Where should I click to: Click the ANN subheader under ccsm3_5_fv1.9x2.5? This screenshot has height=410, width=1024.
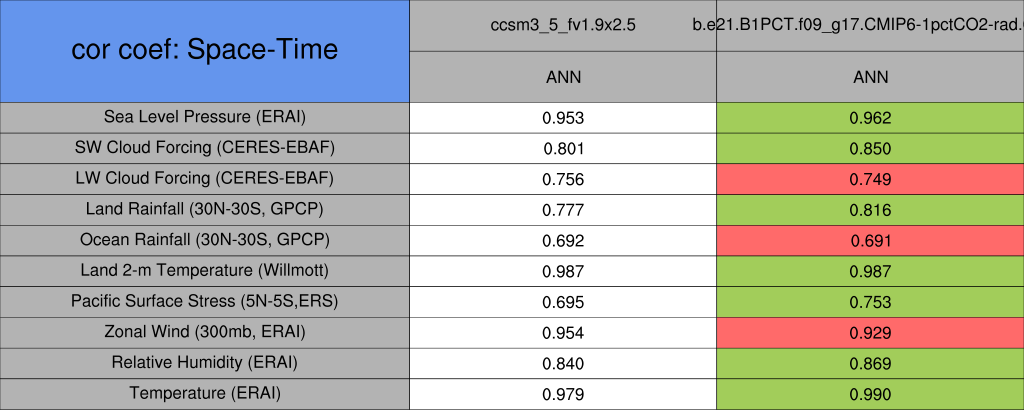(x=563, y=77)
